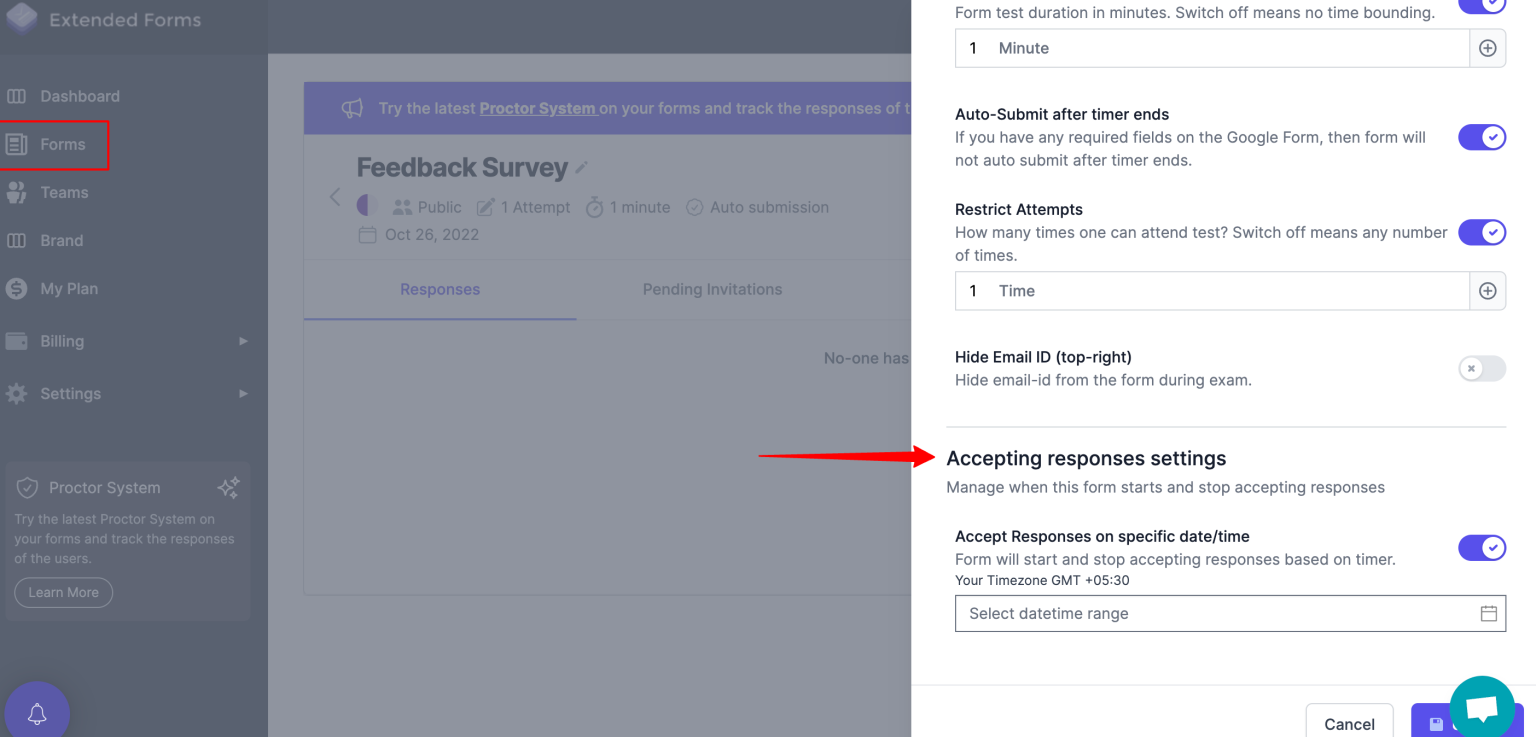
Task: Turn off Accept Responses on specific date/time
Action: (x=1481, y=547)
